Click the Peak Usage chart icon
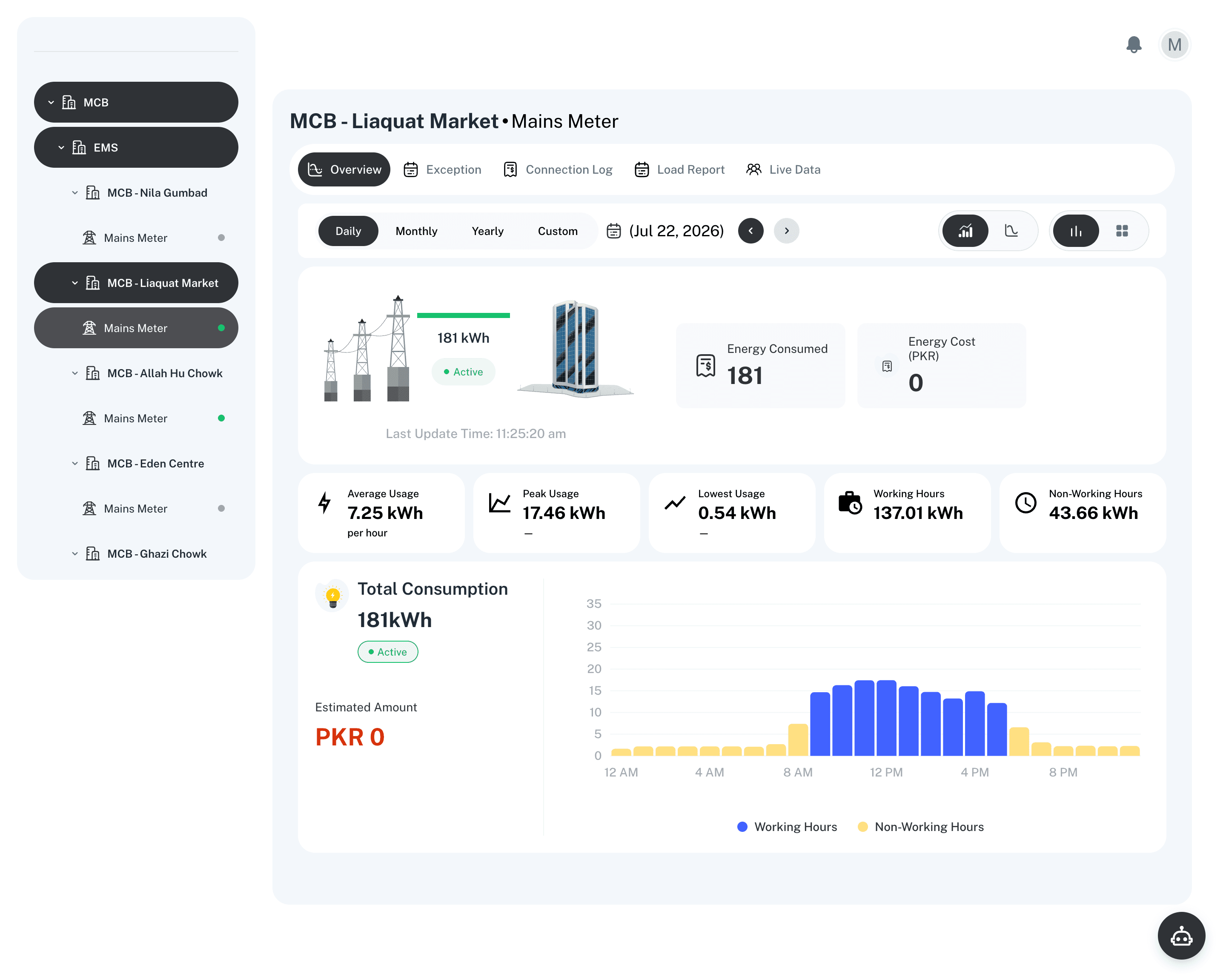Viewport: 1226px width, 980px height. coord(499,503)
